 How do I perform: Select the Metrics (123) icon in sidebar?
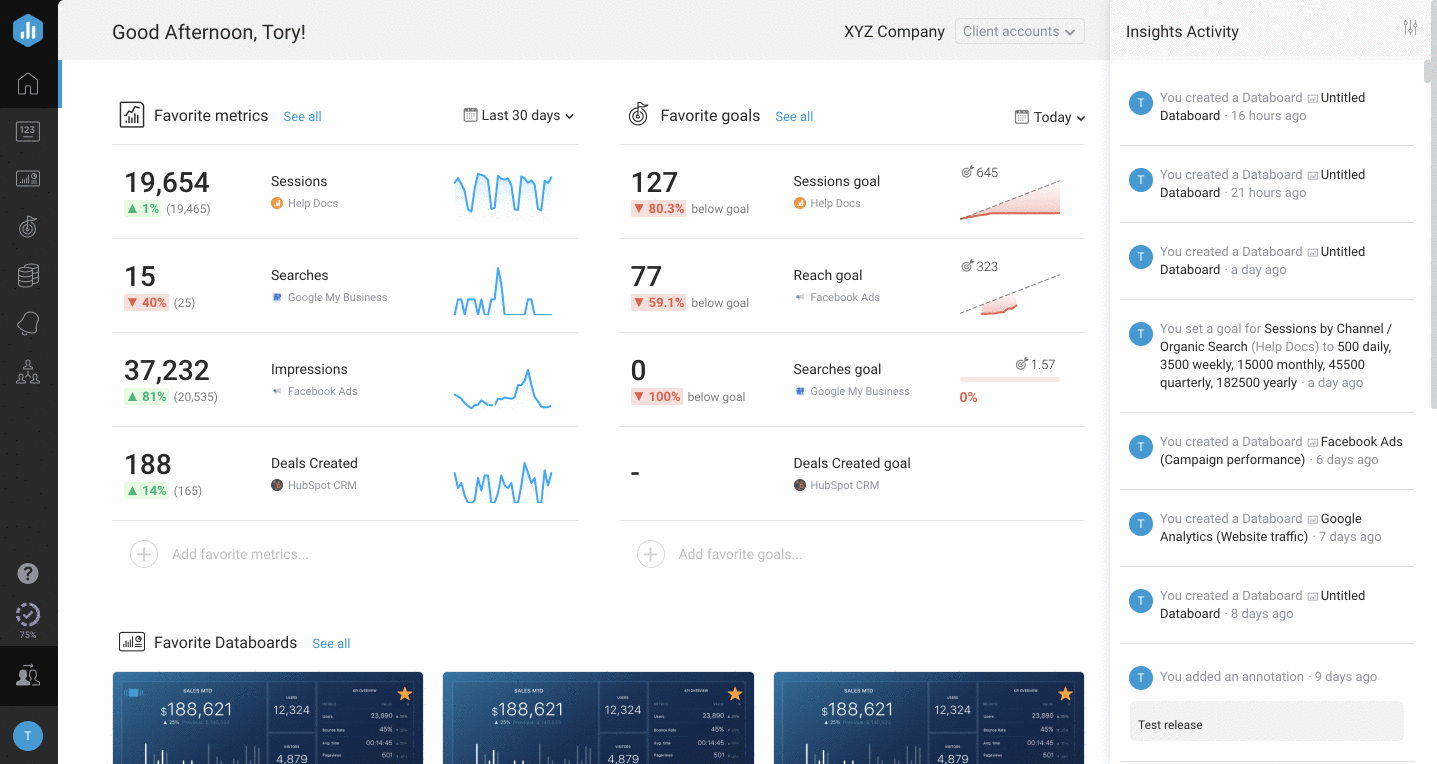click(28, 131)
